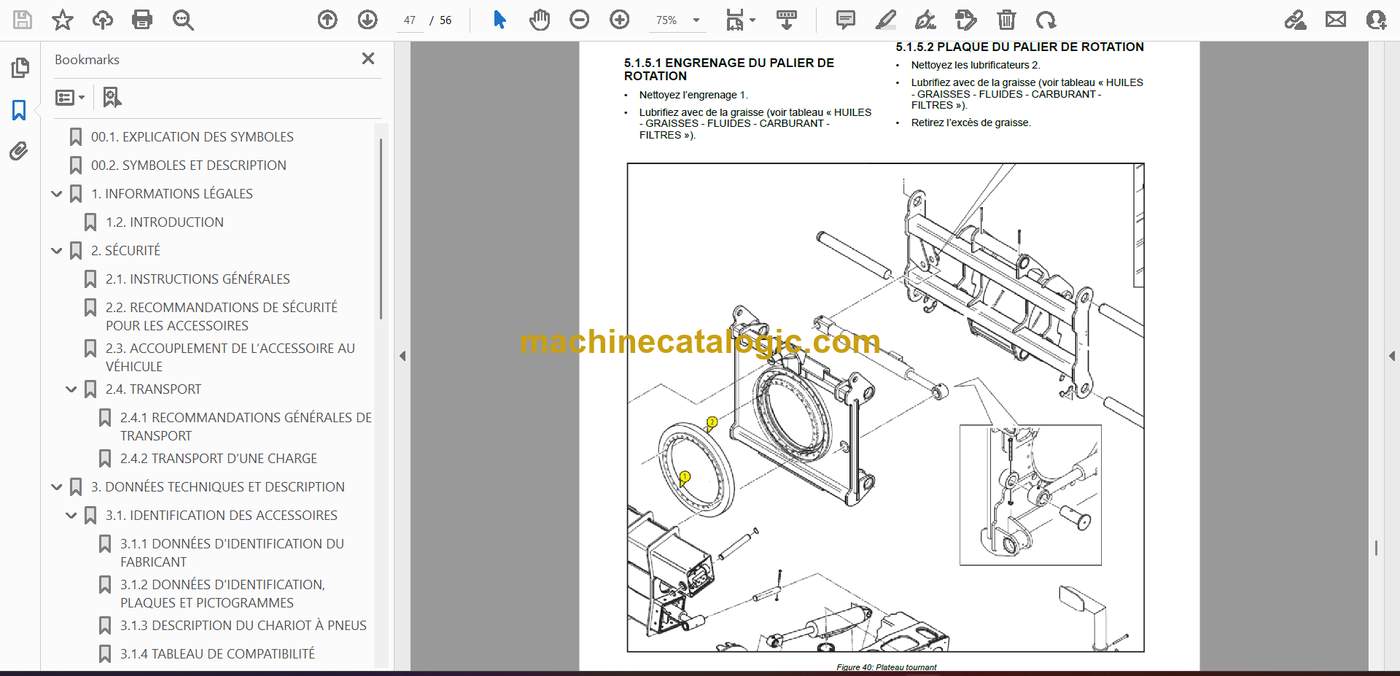The width and height of the screenshot is (1400, 676).
Task: Open the attachments paperclip panel
Action: [x=19, y=152]
